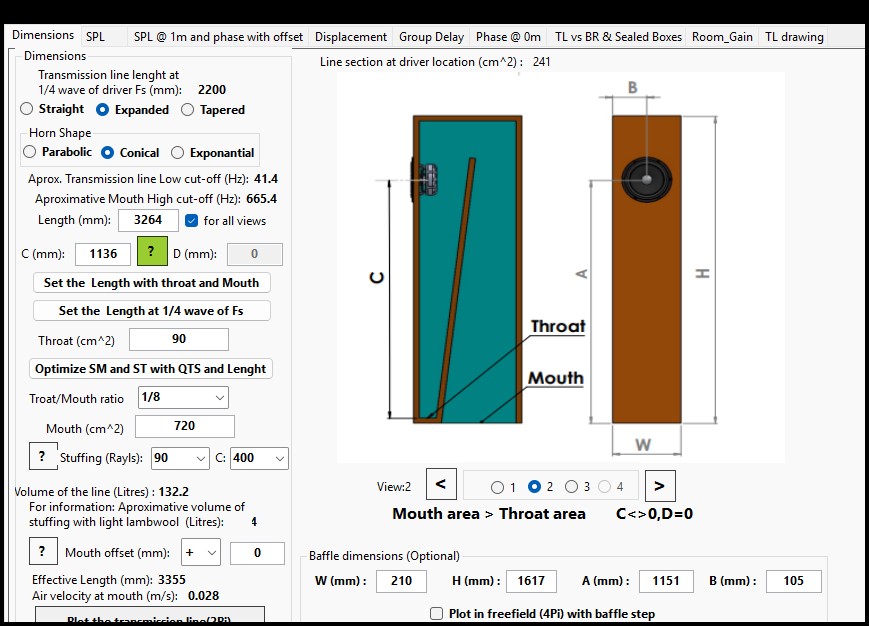Click Optimize SM and ST with QTS button
Image resolution: width=869 pixels, height=626 pixels.
coord(151,368)
